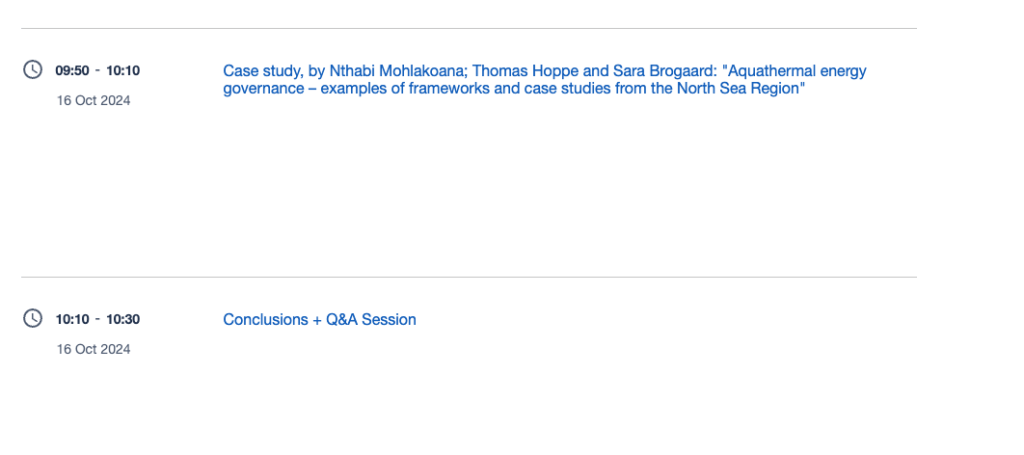This screenshot has height=455, width=1024.
Task: Click the divider line above the case study row
Action: 468,28
